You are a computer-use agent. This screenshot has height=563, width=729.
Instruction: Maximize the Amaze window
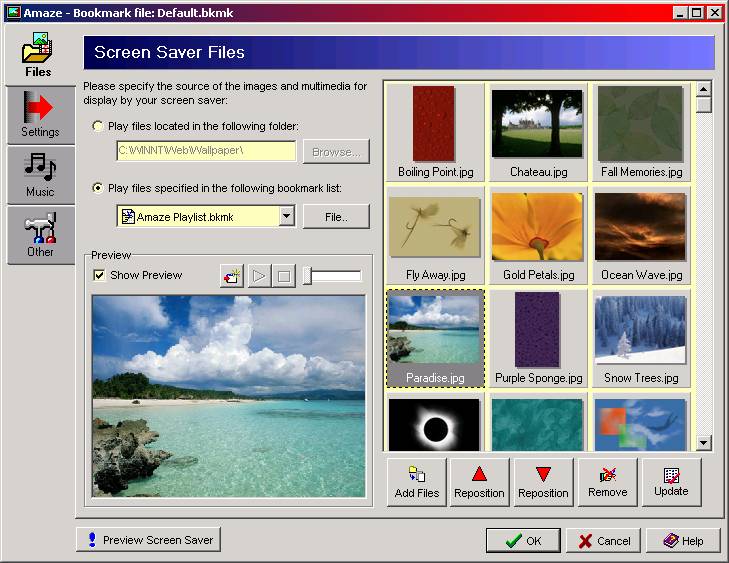[696, 13]
